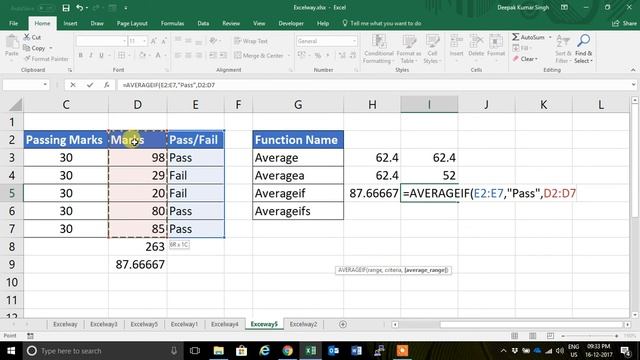Select the Excelway sheet tab
The image size is (640, 360).
pyautogui.click(x=65, y=324)
